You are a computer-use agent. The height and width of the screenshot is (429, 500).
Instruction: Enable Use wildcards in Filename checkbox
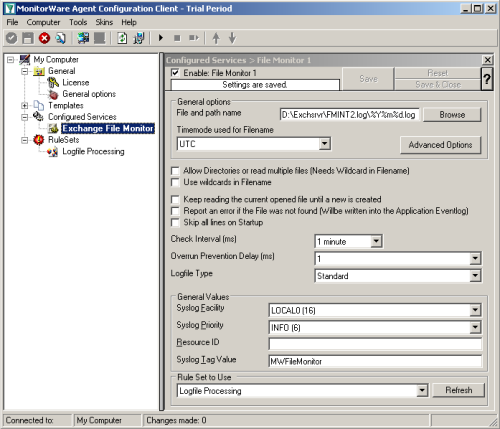(175, 182)
